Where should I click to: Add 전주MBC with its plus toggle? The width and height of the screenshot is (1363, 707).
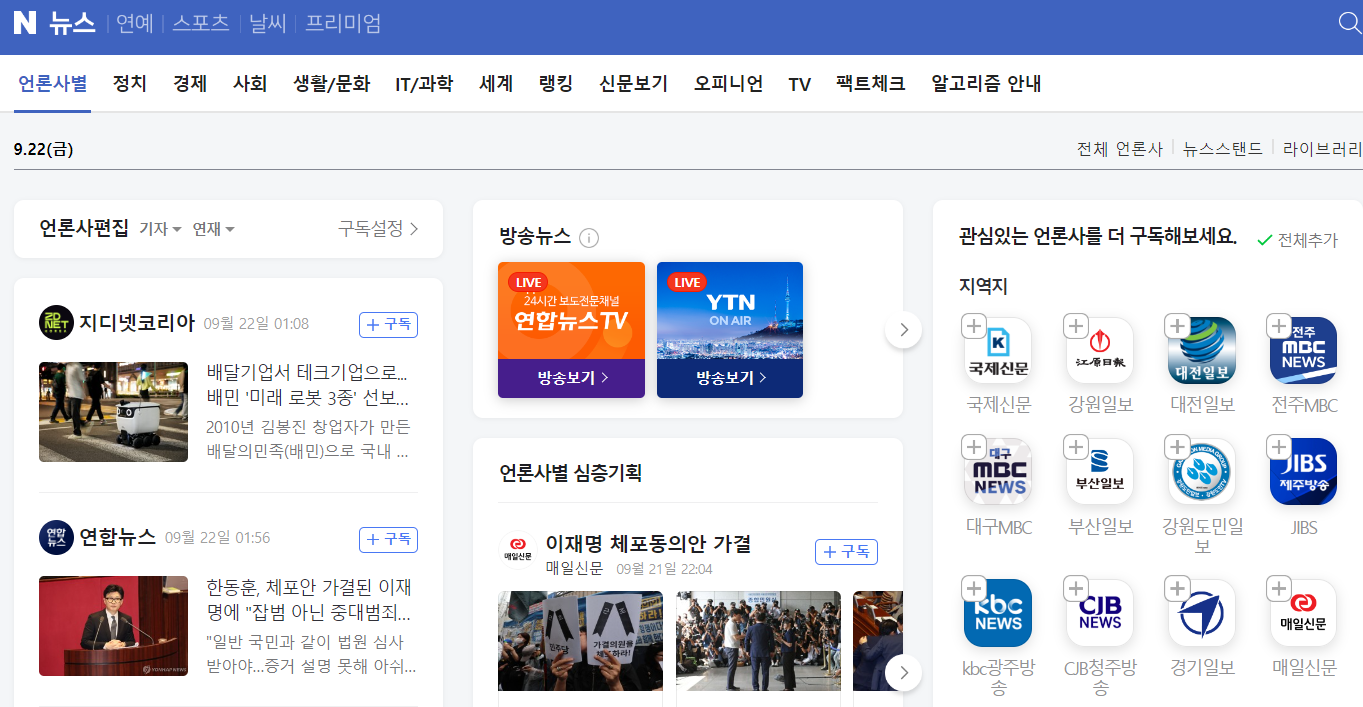click(x=1279, y=325)
